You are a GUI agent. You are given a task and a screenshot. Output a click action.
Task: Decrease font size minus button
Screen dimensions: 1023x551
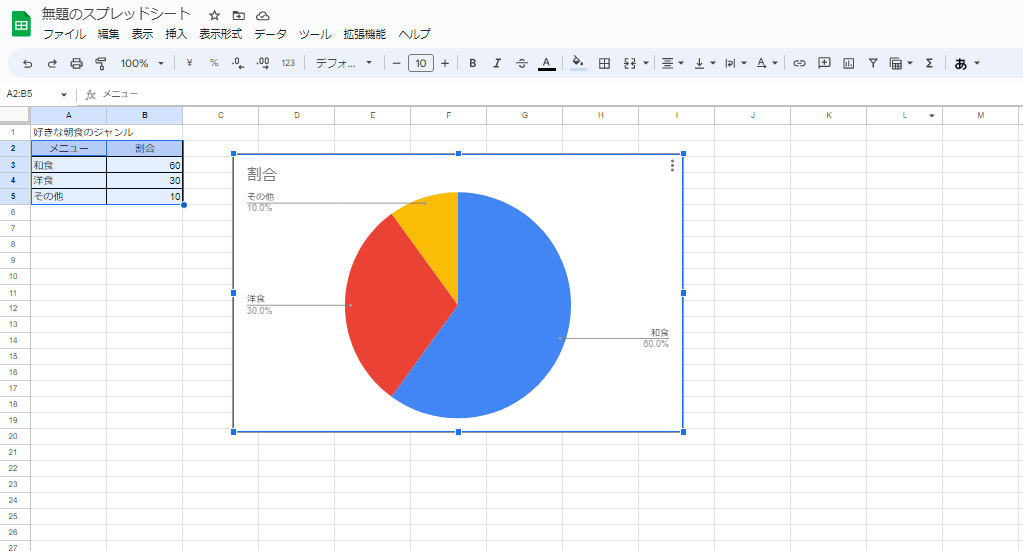[396, 63]
